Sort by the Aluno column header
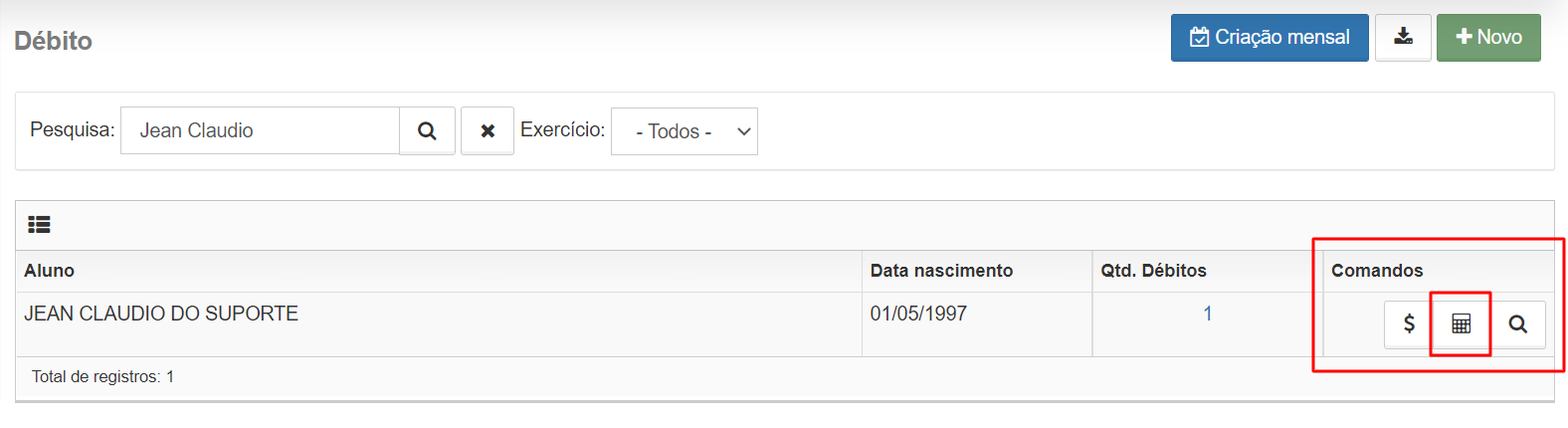This screenshot has height=428, width=1568. click(x=50, y=271)
